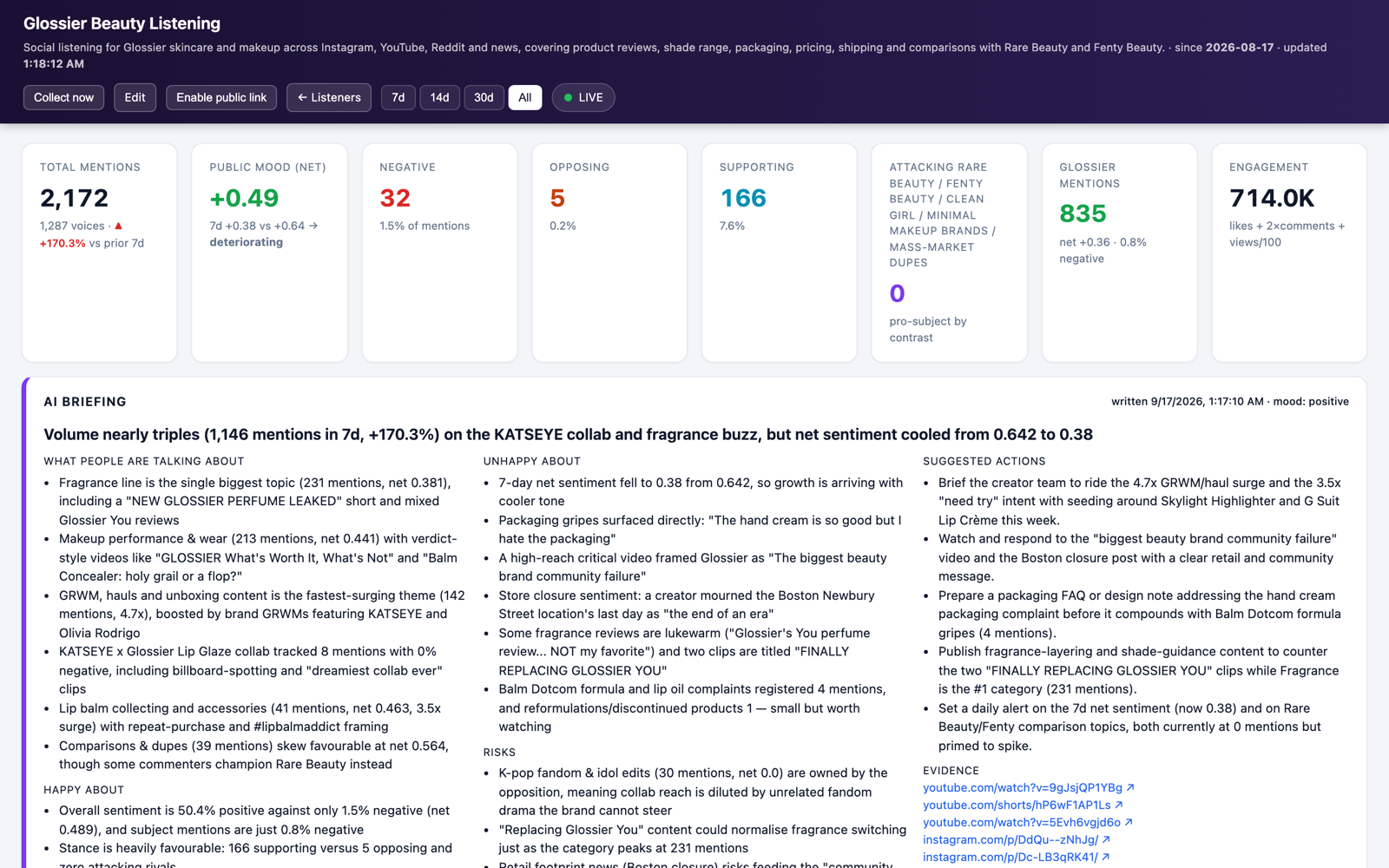
Task: Click the Glossier Mentions 835 value
Action: click(x=1083, y=214)
